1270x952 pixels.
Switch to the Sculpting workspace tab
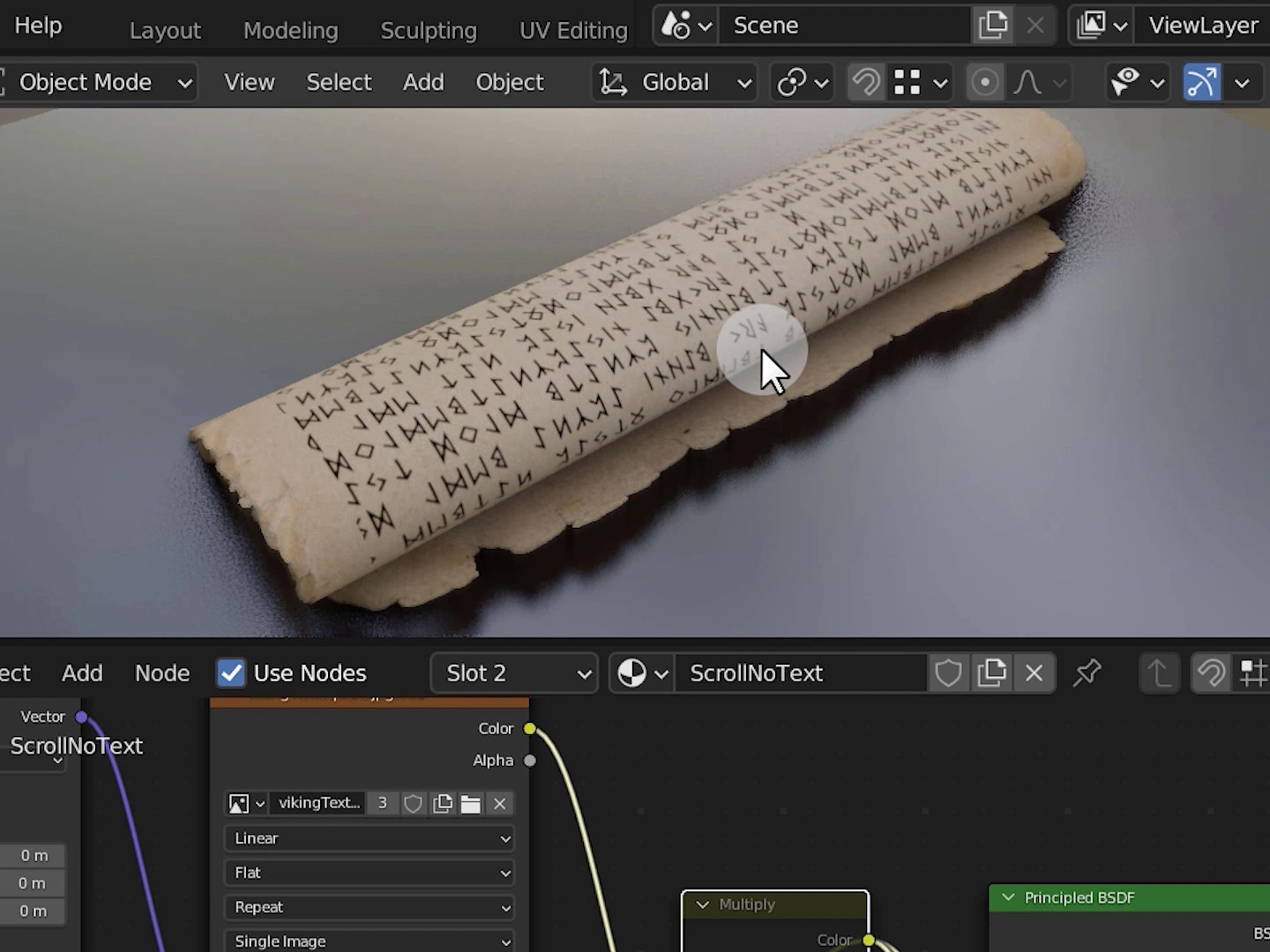coord(429,31)
